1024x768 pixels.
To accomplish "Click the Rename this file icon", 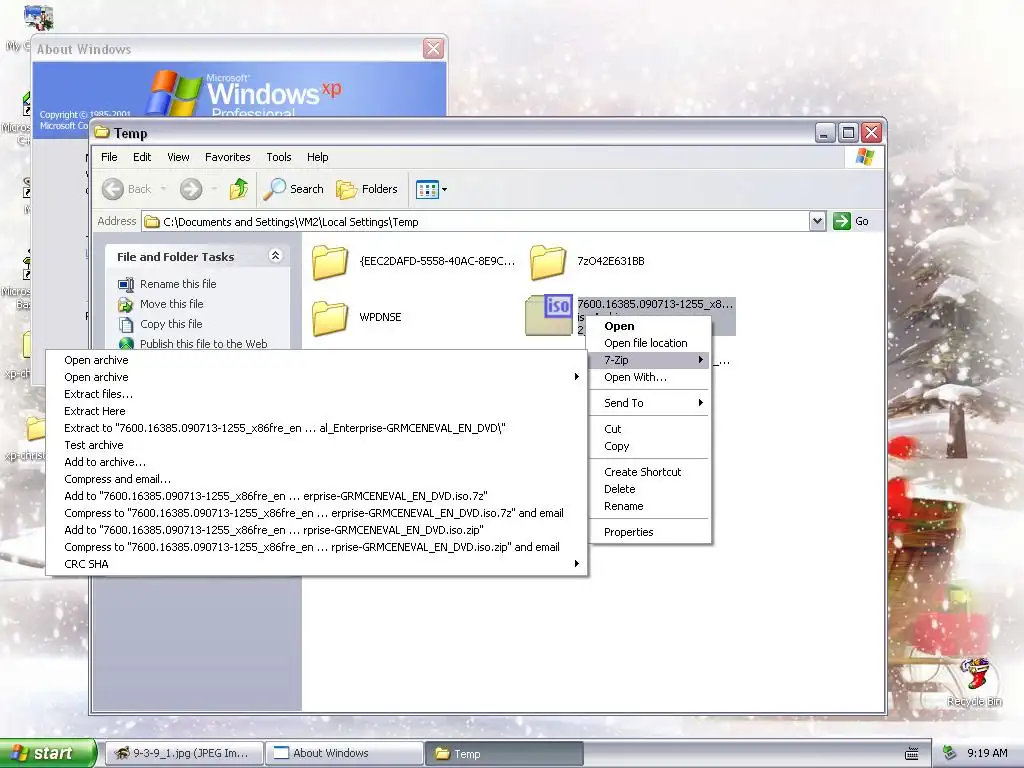I will point(126,284).
